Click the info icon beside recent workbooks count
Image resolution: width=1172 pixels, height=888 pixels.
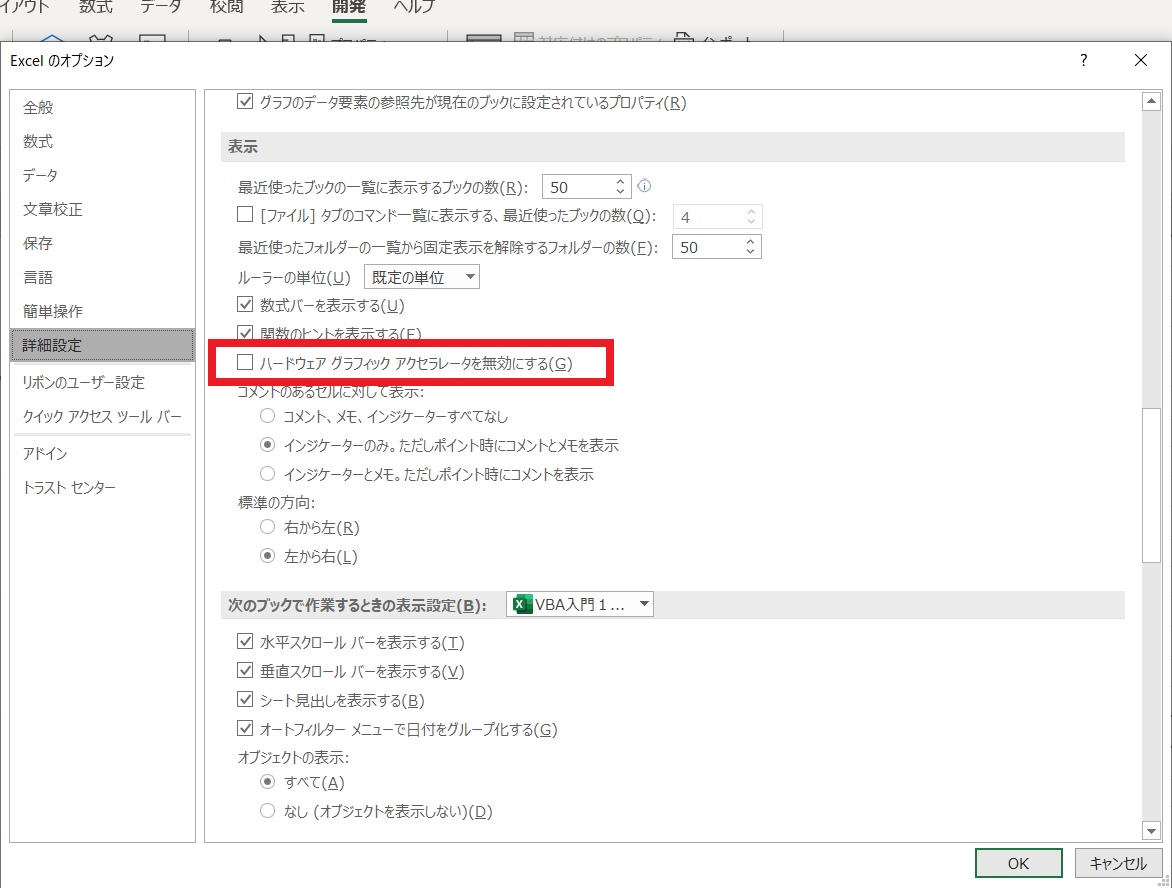point(645,186)
